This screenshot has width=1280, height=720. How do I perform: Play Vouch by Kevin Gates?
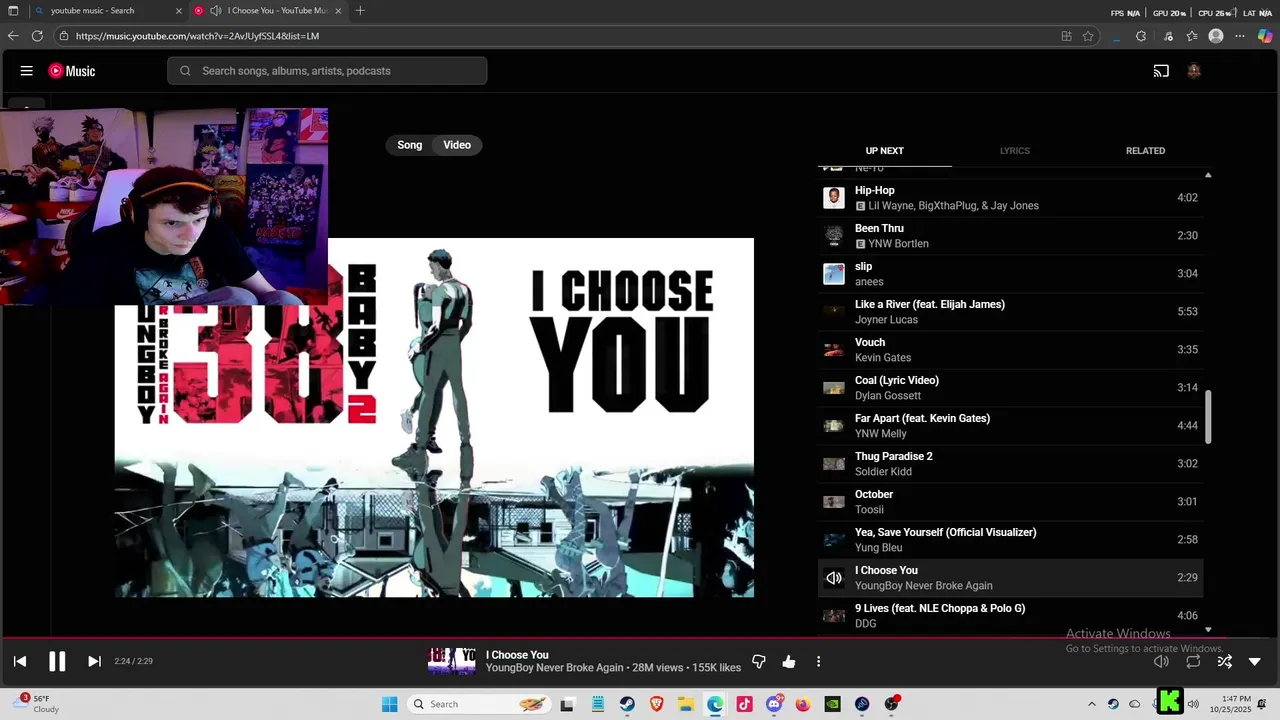[x=1011, y=350]
